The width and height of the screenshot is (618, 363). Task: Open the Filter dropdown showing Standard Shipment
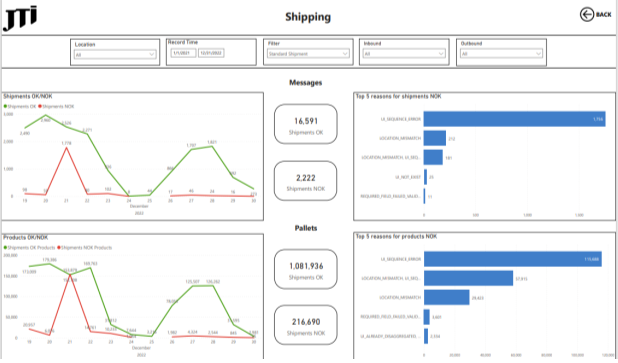tap(308, 54)
